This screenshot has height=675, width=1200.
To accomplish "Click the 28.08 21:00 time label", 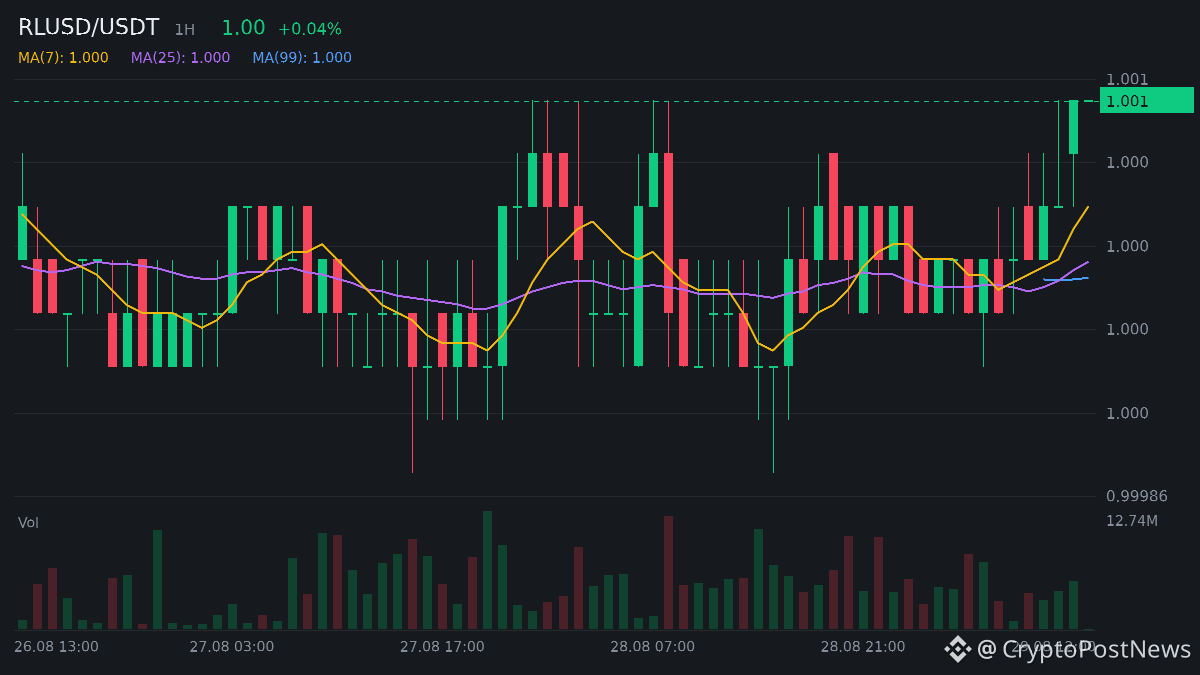I will 863,647.
